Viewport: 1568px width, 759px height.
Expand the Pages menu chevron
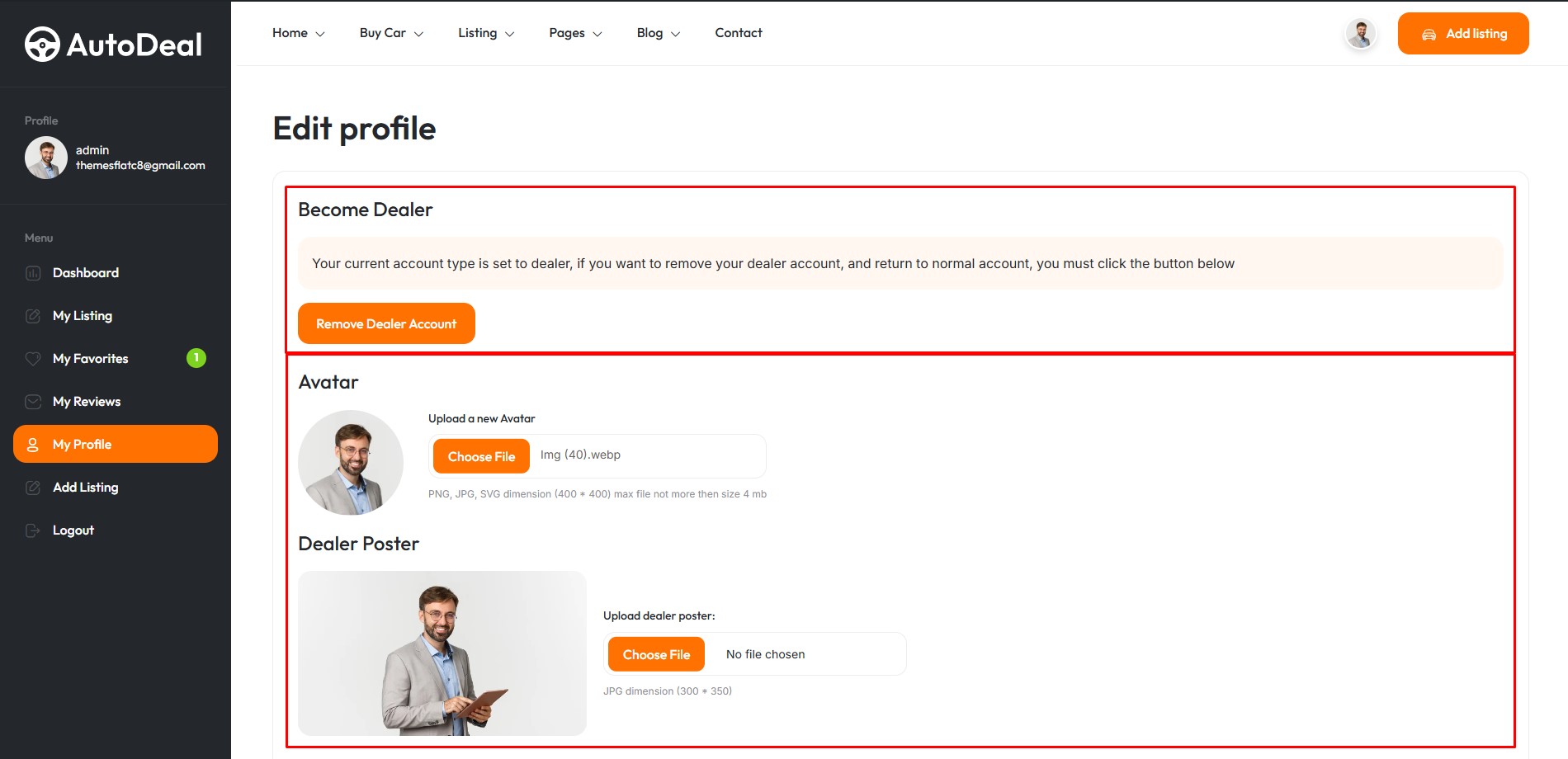coord(597,34)
